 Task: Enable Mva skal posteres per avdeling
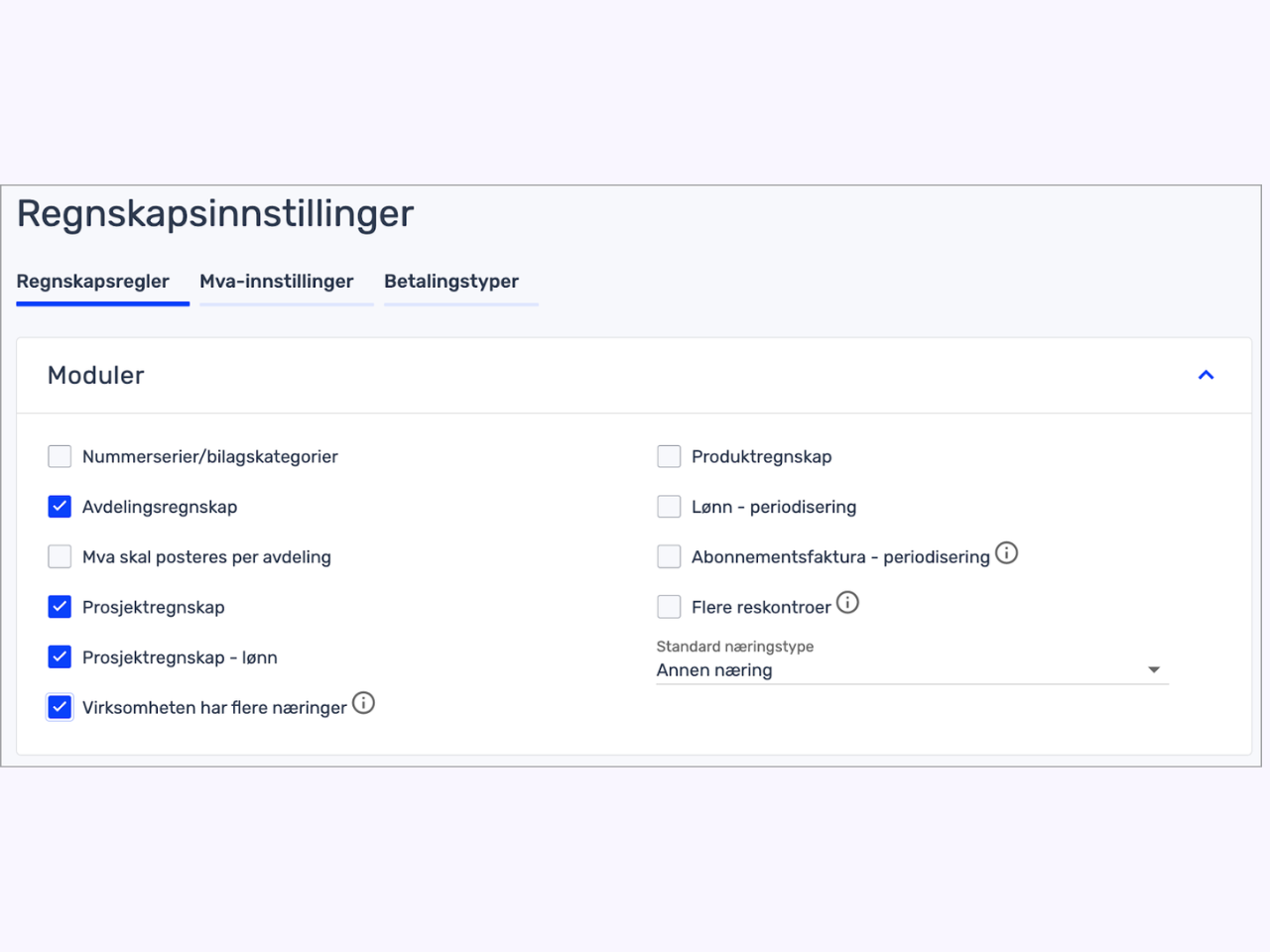60,556
